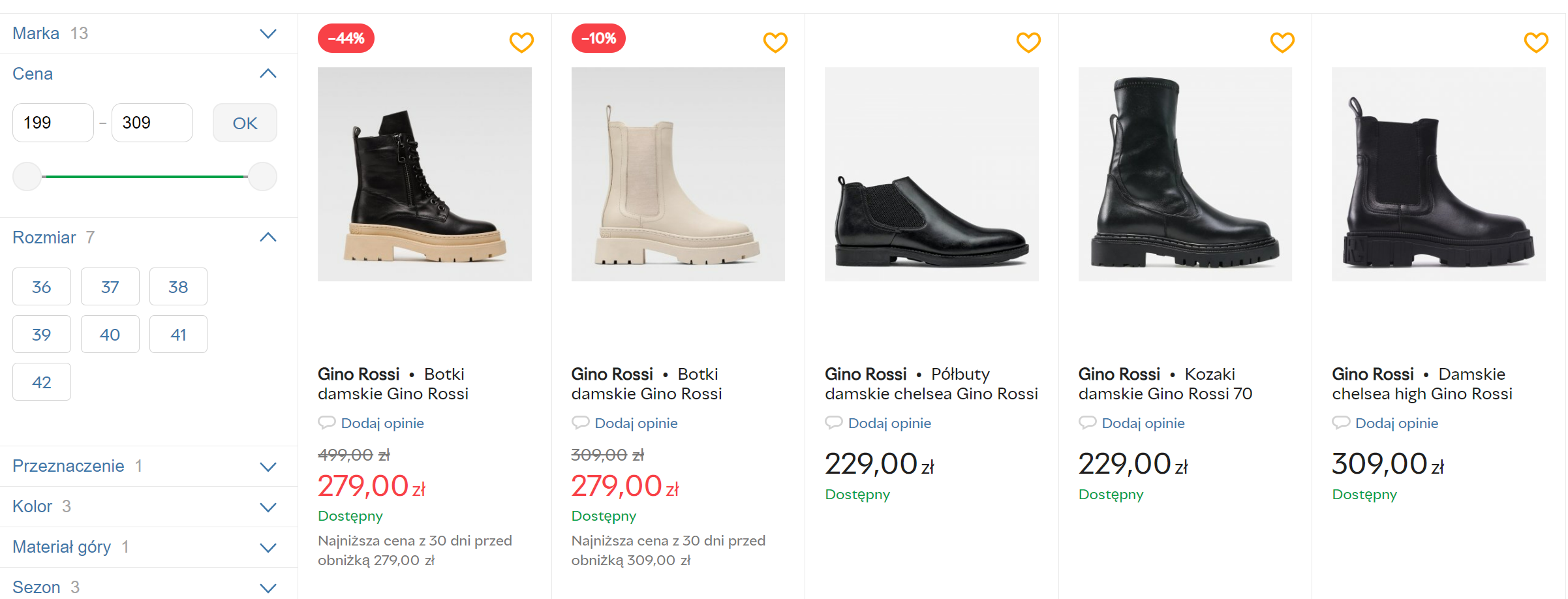Click the comment icon under Kozaki damskie
The width and height of the screenshot is (1568, 599).
(x=1087, y=423)
